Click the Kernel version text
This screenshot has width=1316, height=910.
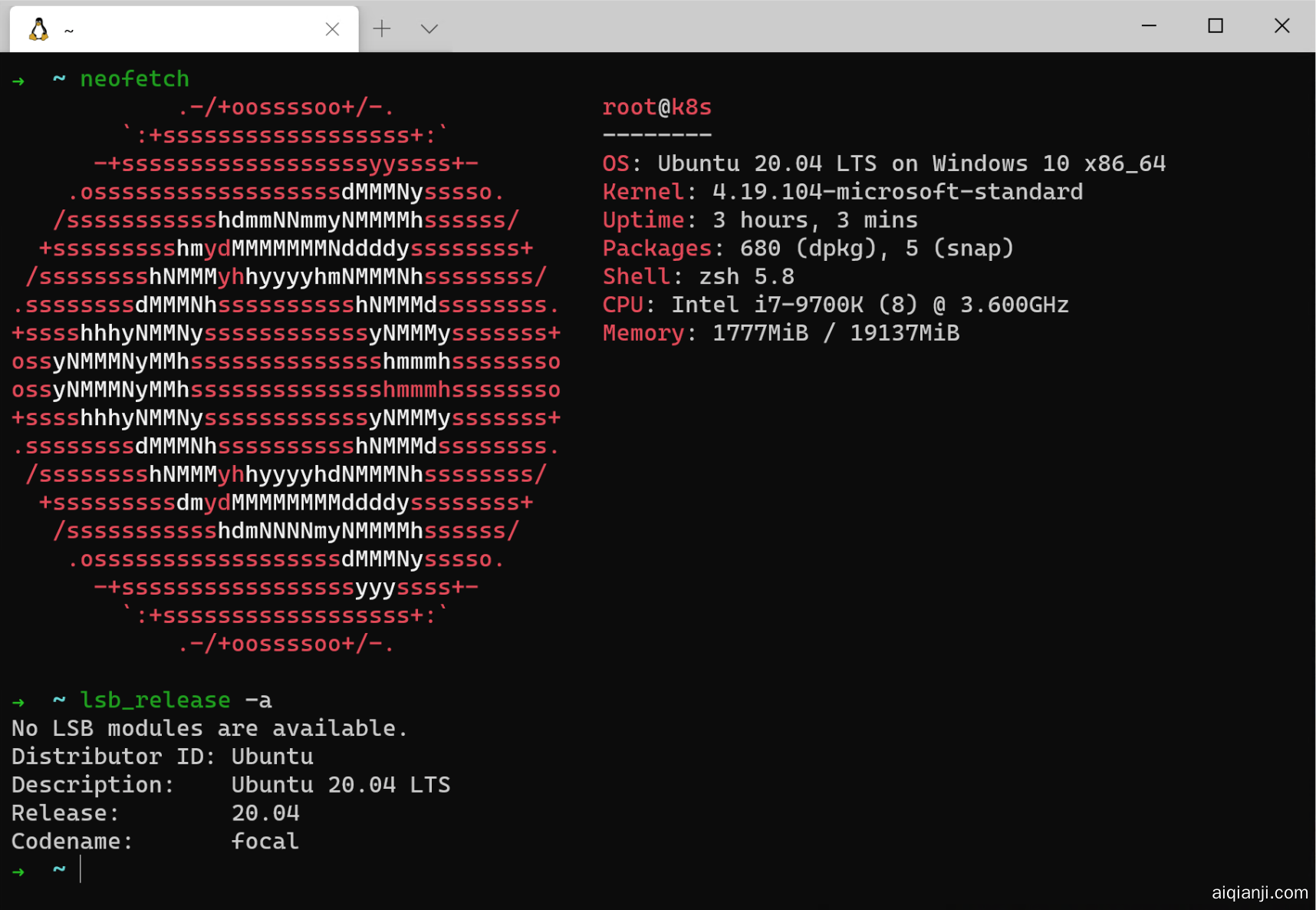click(844, 191)
